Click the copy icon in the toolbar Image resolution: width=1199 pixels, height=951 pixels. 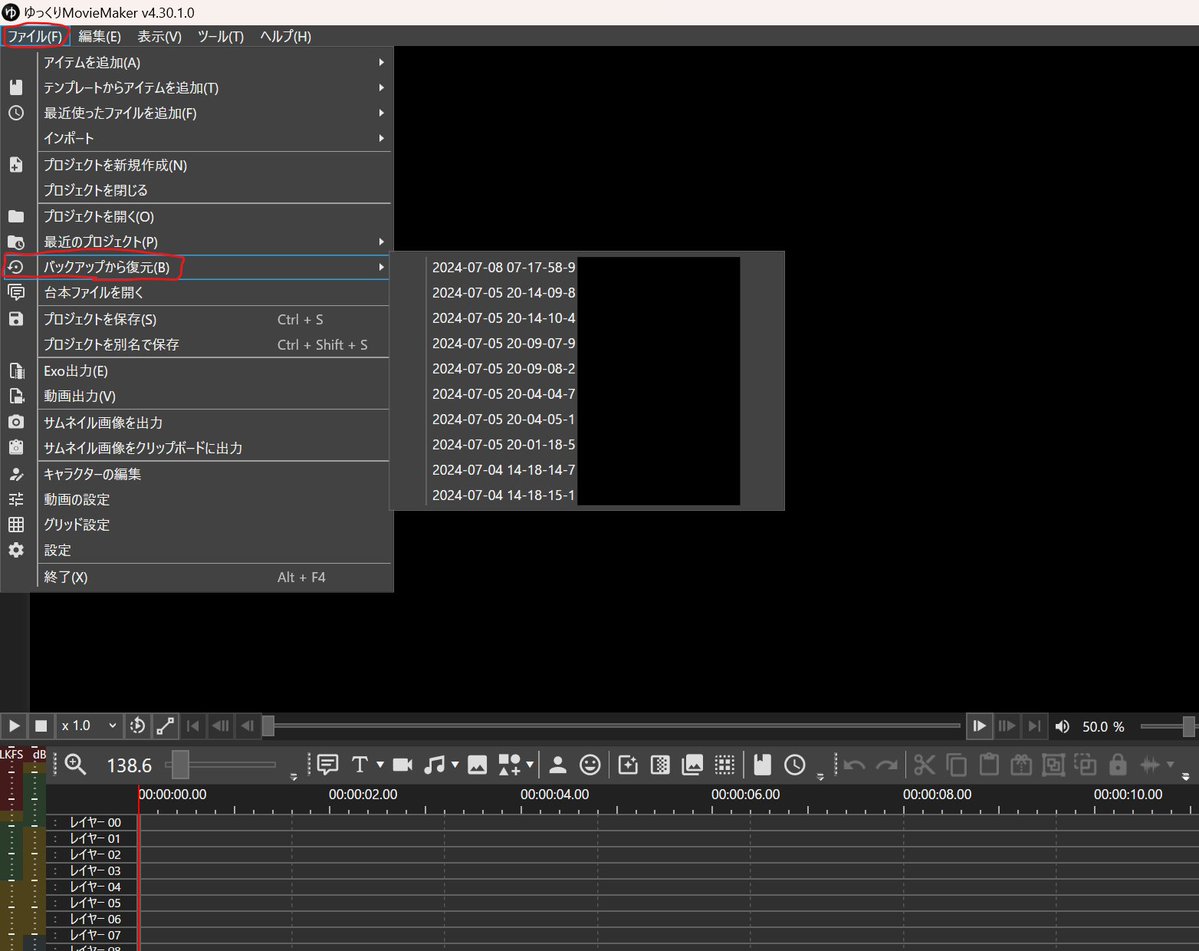pos(957,764)
